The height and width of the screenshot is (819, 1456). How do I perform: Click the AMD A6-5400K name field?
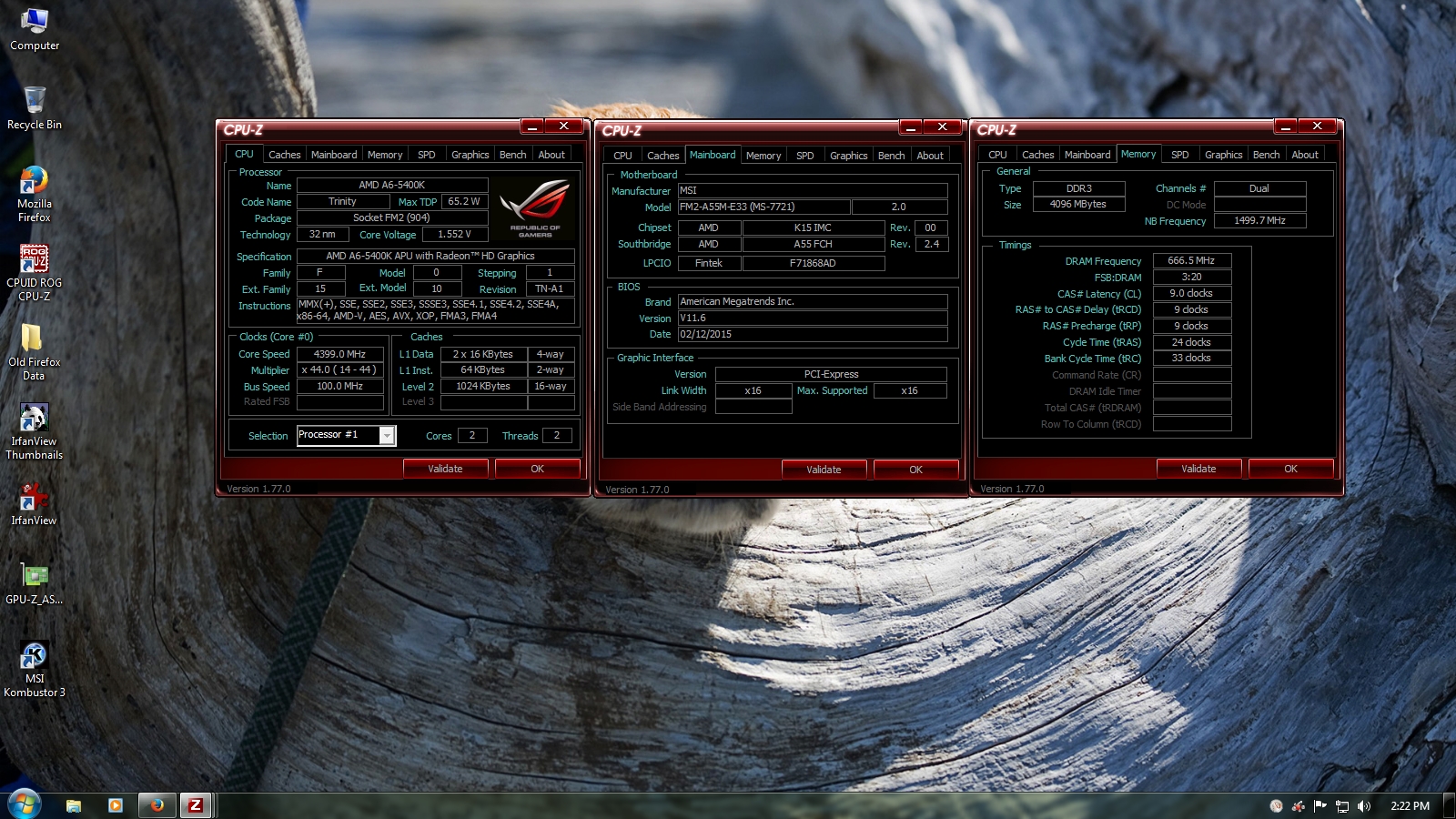(392, 185)
